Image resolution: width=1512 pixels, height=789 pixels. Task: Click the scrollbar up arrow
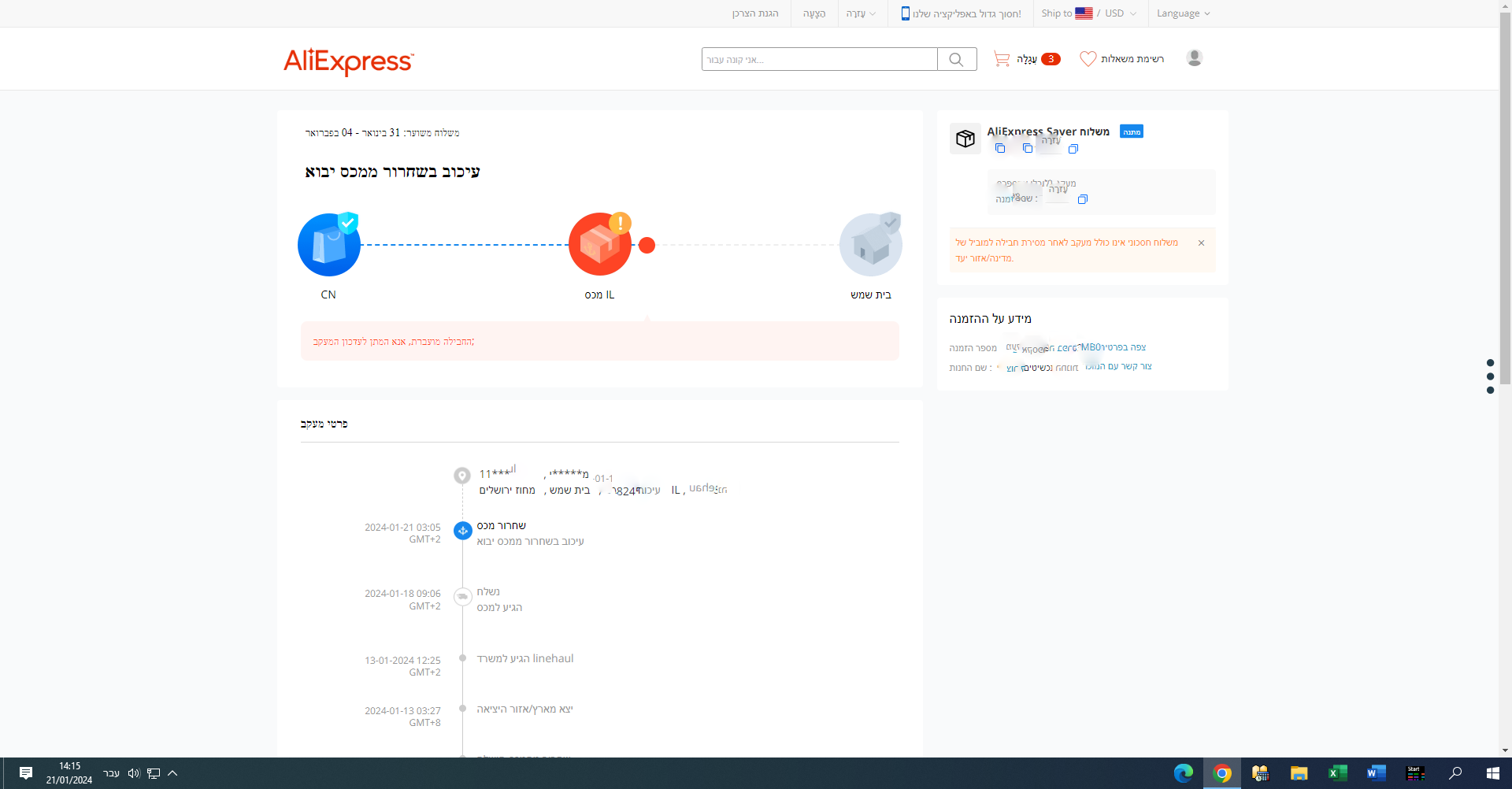1506,6
